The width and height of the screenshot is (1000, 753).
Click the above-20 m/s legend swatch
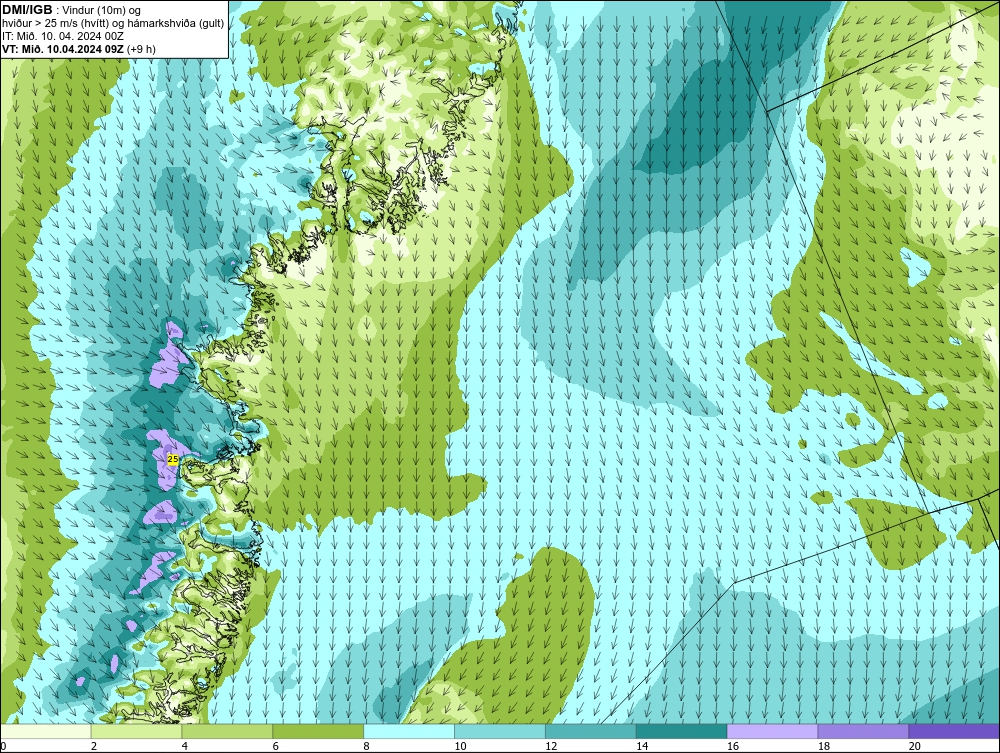[x=954, y=731]
